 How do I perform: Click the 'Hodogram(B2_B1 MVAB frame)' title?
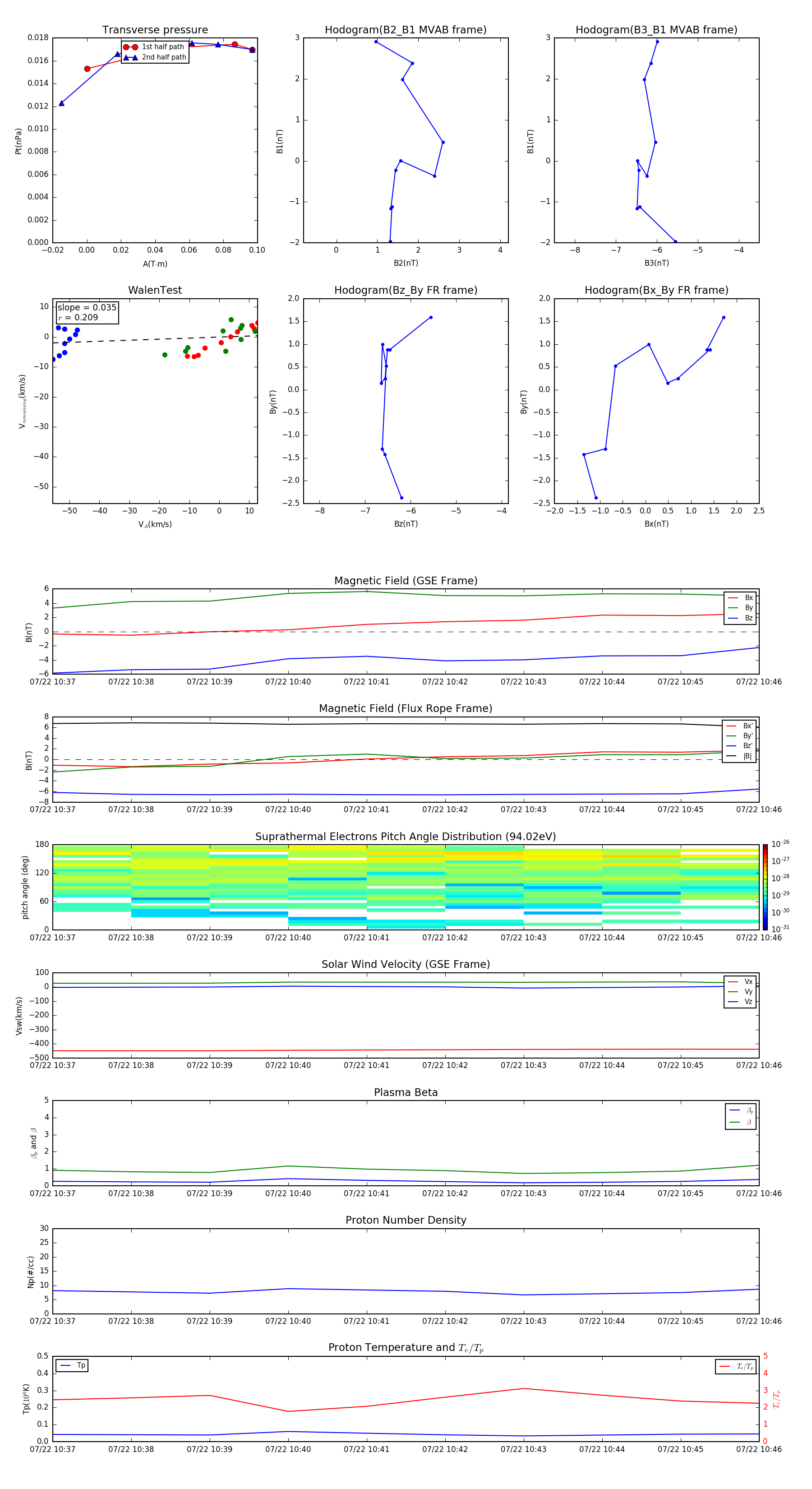[x=406, y=30]
